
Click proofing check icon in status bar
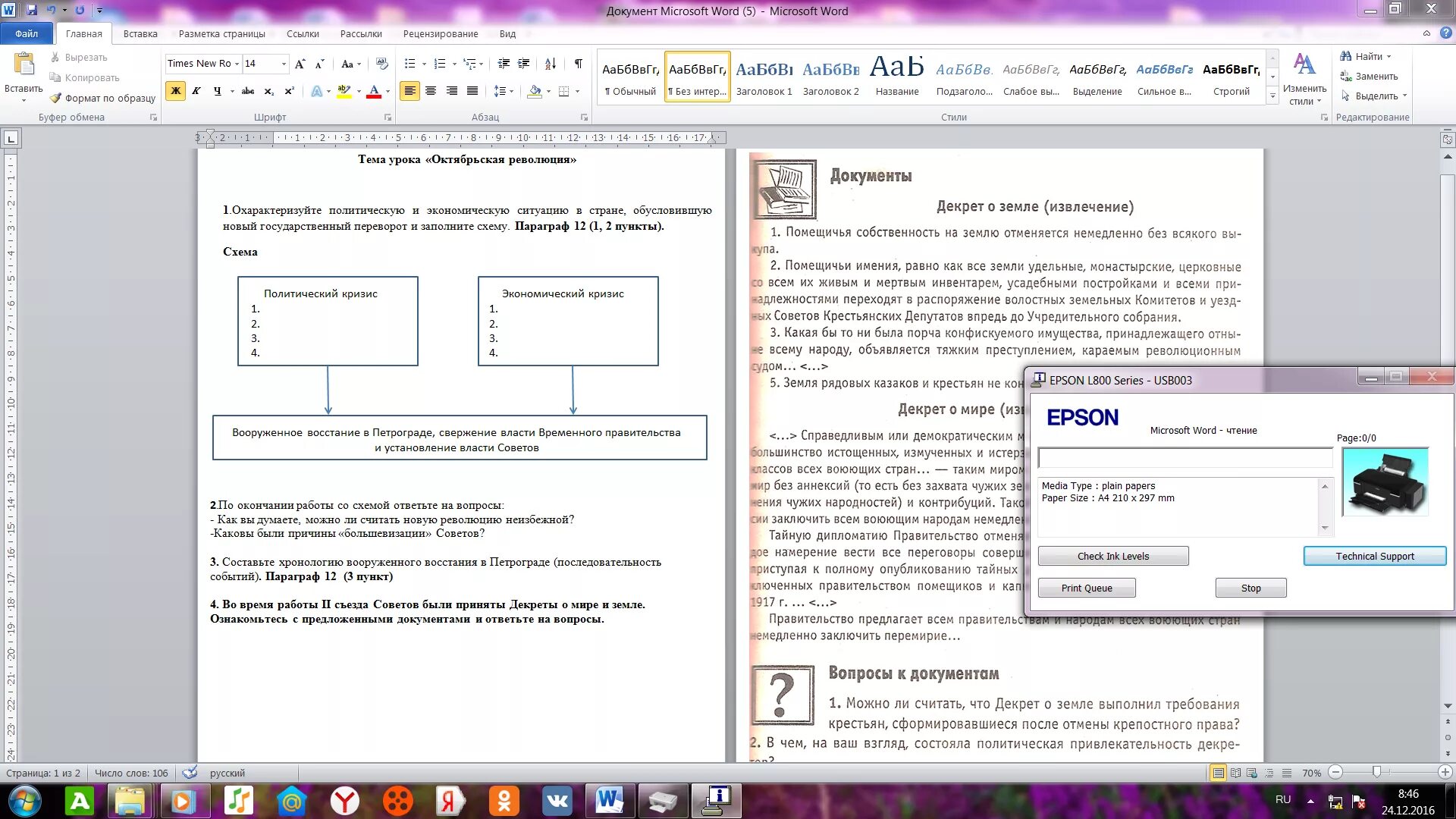[x=190, y=773]
